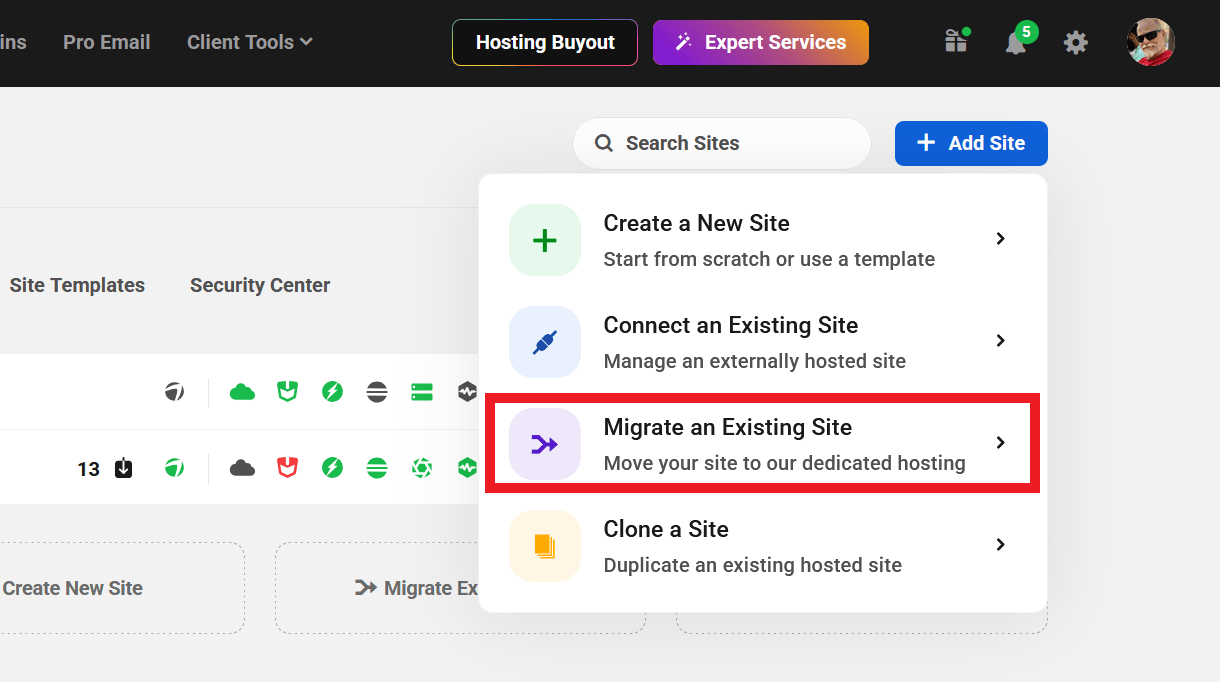The width and height of the screenshot is (1220, 682).
Task: Click the pending updates icon beside 13
Action: [x=123, y=468]
